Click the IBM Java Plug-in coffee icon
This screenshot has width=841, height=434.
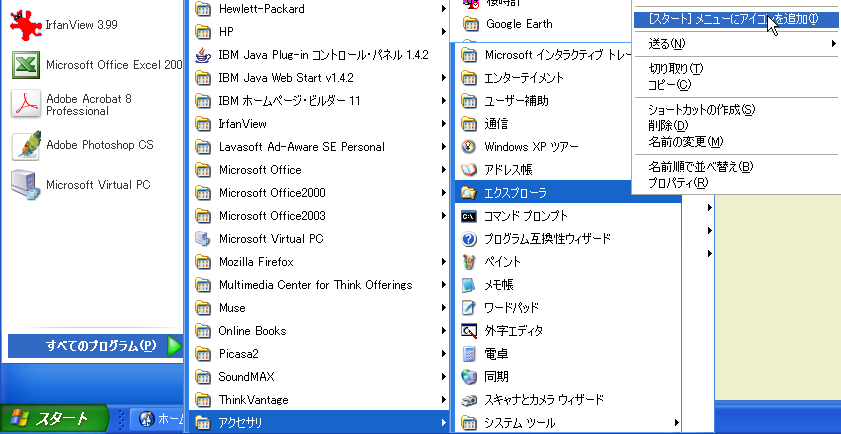pyautogui.click(x=202, y=55)
